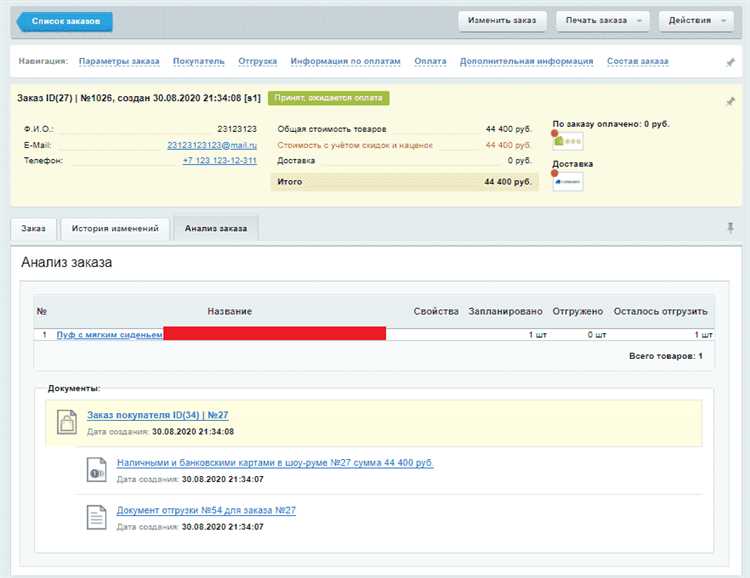Click the Общая стоимость товаров label
Screen dimensions: 750x578
coord(332,129)
